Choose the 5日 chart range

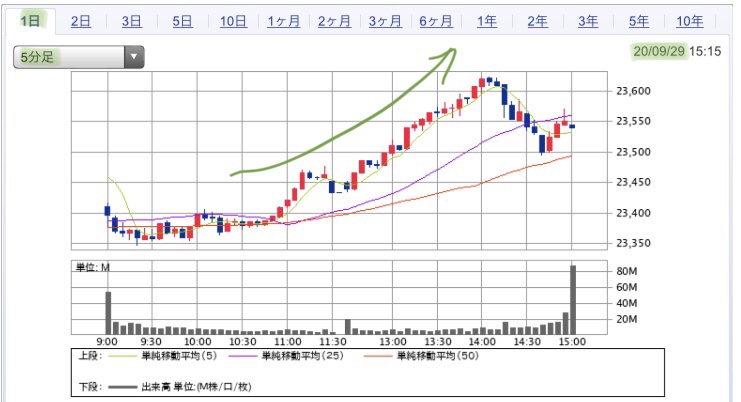pos(182,21)
